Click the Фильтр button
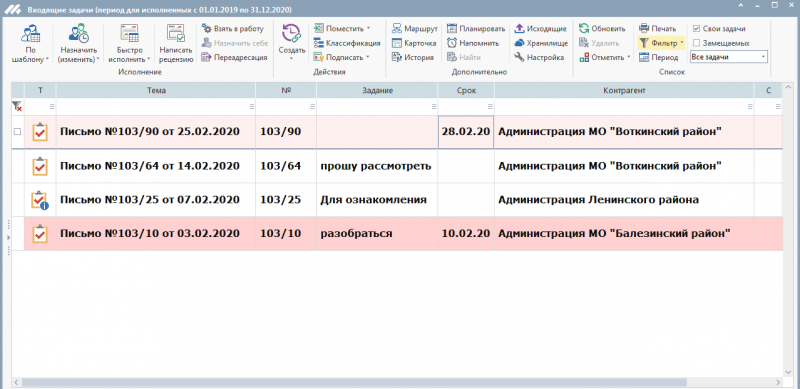The width and height of the screenshot is (800, 389). (x=661, y=43)
